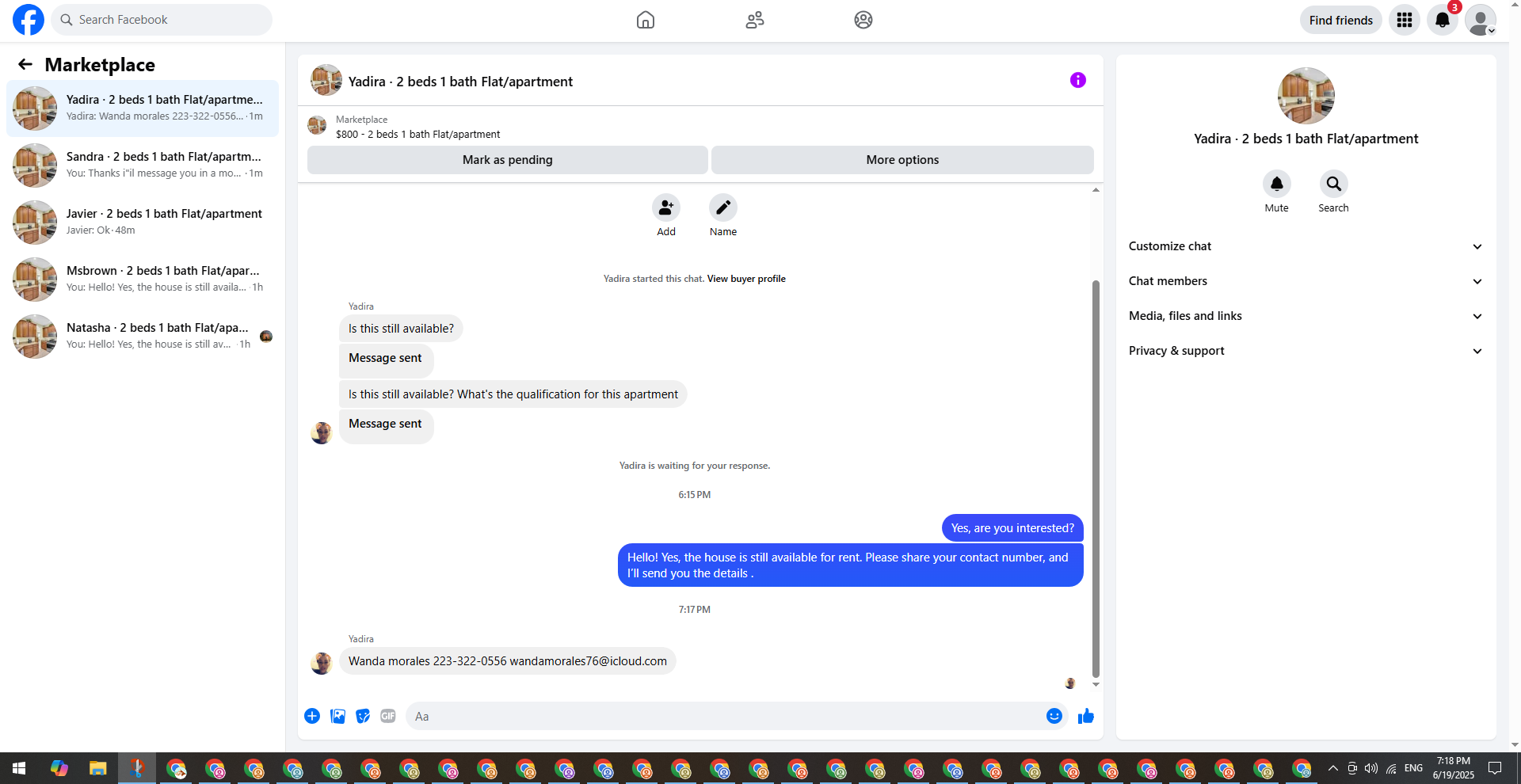
Task: Open emoji picker in message box
Action: 1054,716
